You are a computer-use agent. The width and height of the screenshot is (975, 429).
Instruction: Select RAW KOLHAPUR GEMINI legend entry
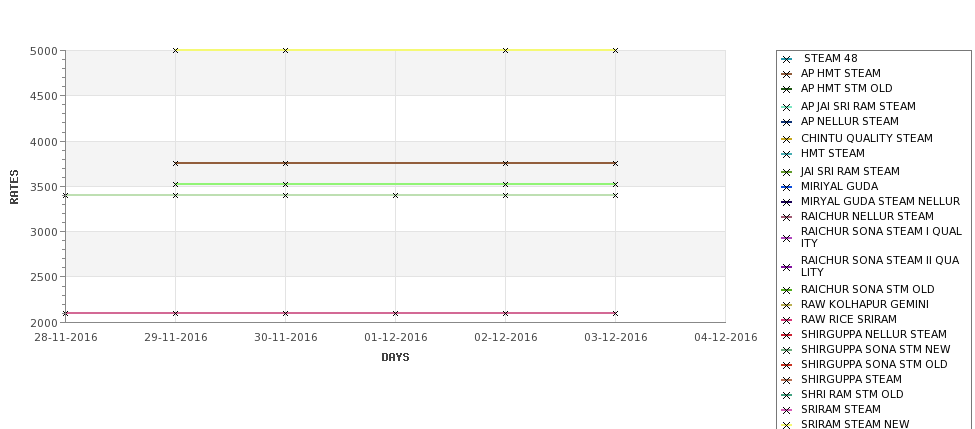click(x=864, y=304)
